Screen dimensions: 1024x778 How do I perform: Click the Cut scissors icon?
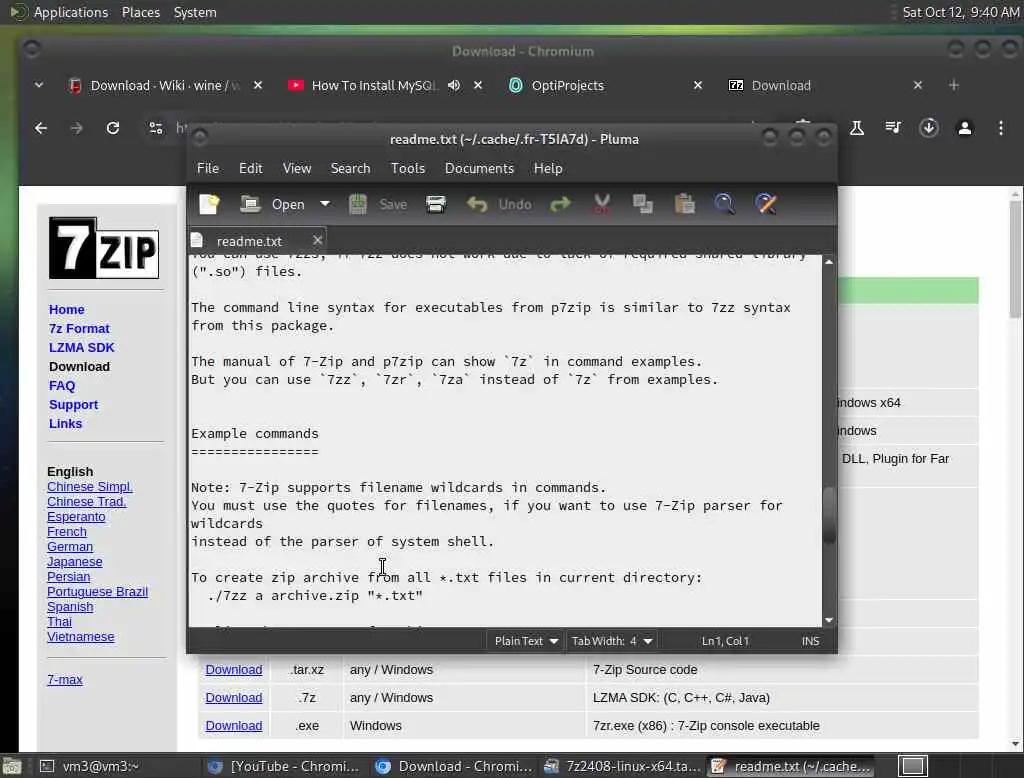[601, 204]
